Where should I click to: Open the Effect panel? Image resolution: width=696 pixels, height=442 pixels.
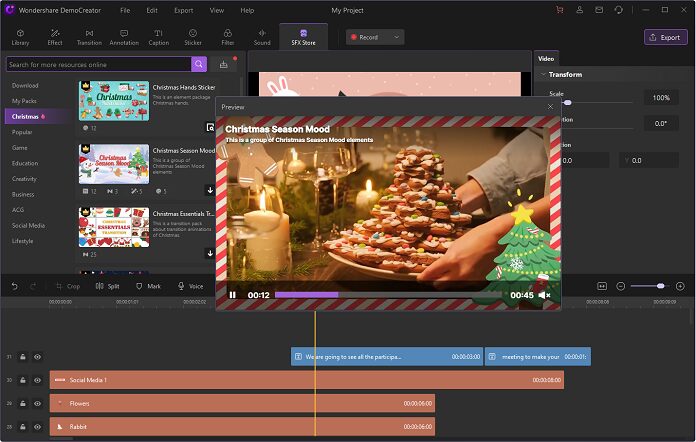(x=55, y=37)
